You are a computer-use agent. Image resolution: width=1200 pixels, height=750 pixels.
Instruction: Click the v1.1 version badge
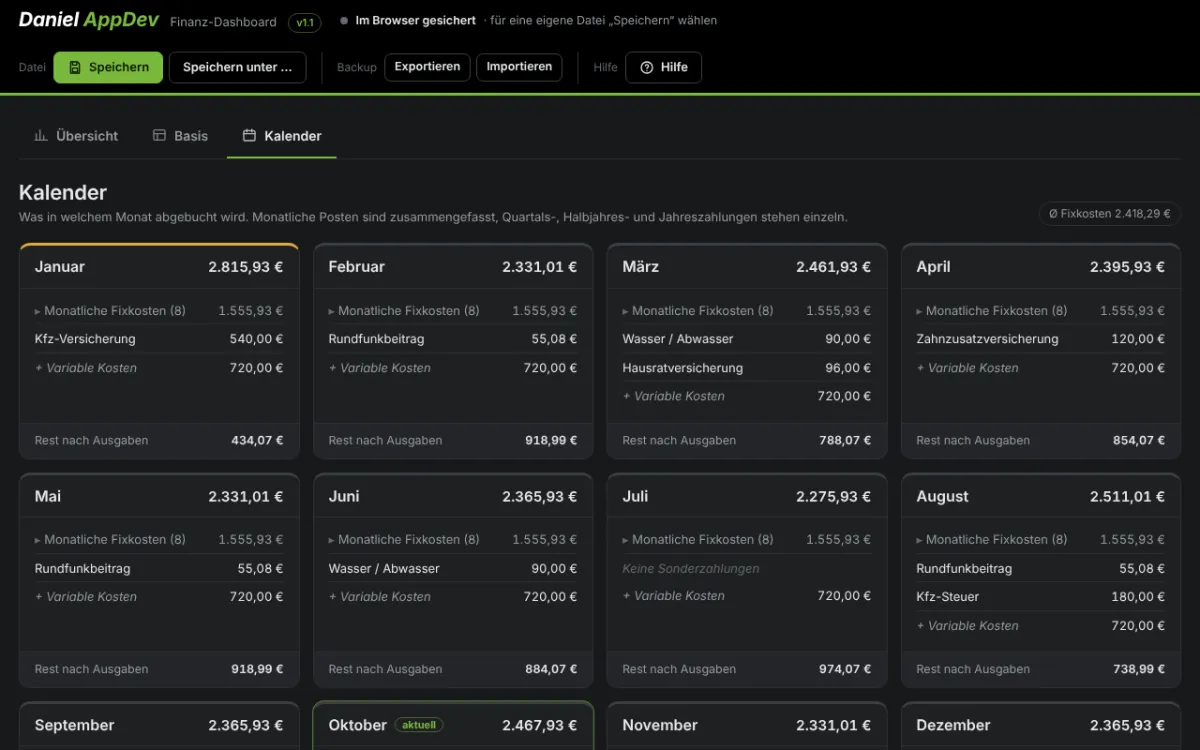(304, 22)
